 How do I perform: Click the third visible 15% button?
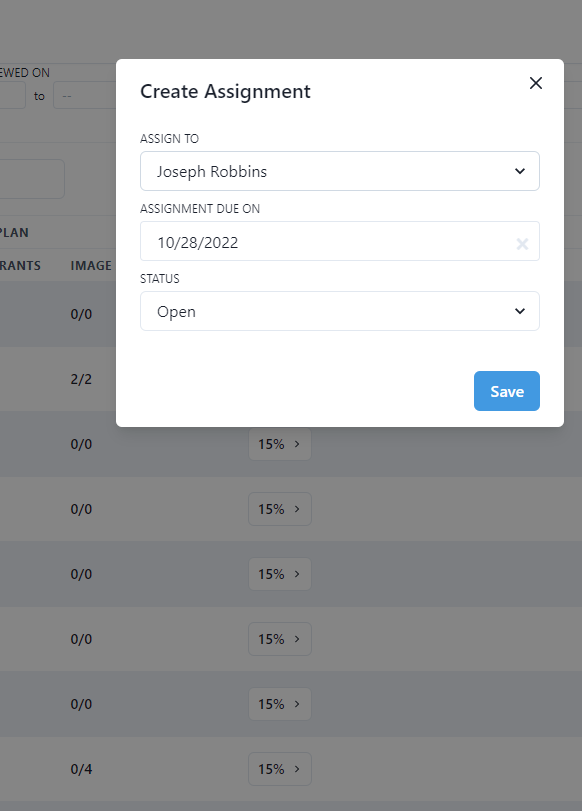click(x=280, y=574)
